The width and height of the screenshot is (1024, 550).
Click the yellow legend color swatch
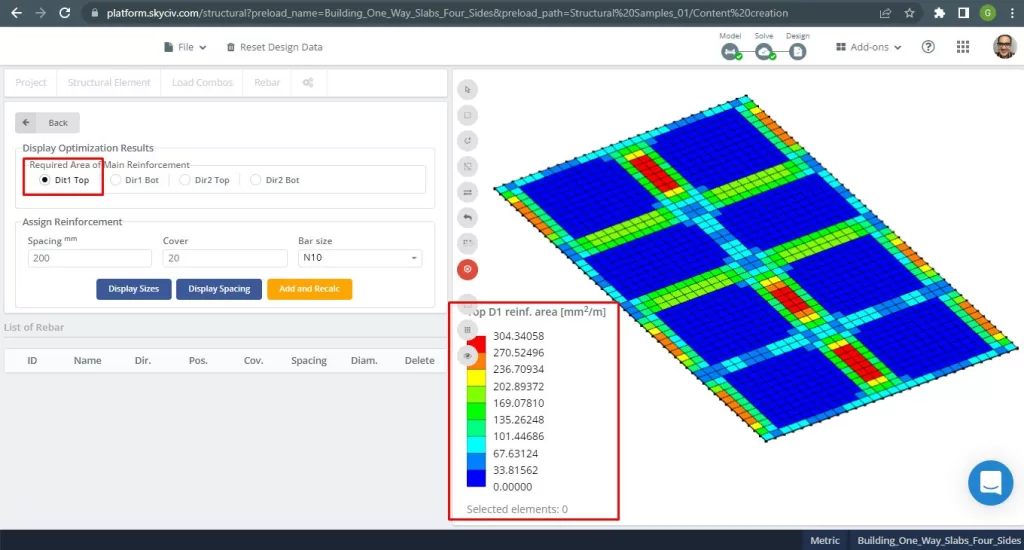point(476,378)
